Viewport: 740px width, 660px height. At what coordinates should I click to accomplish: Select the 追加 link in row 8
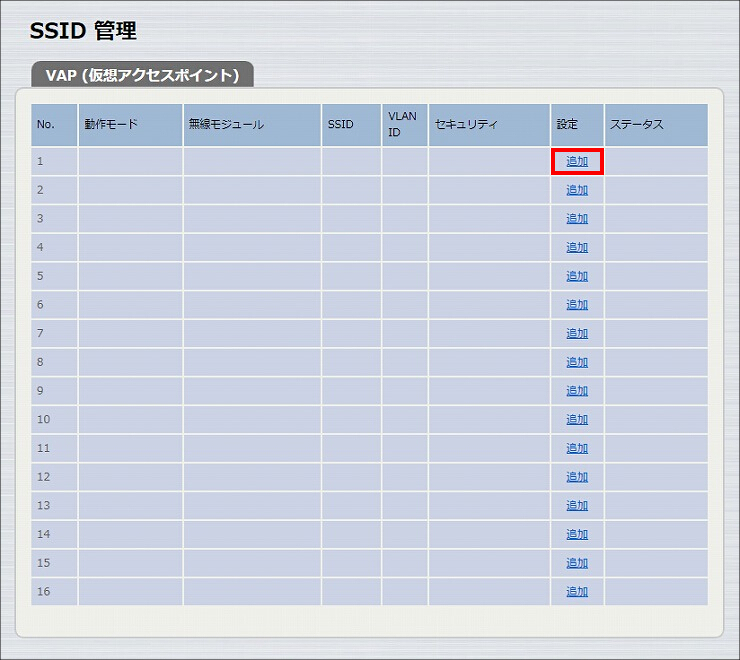pos(577,362)
